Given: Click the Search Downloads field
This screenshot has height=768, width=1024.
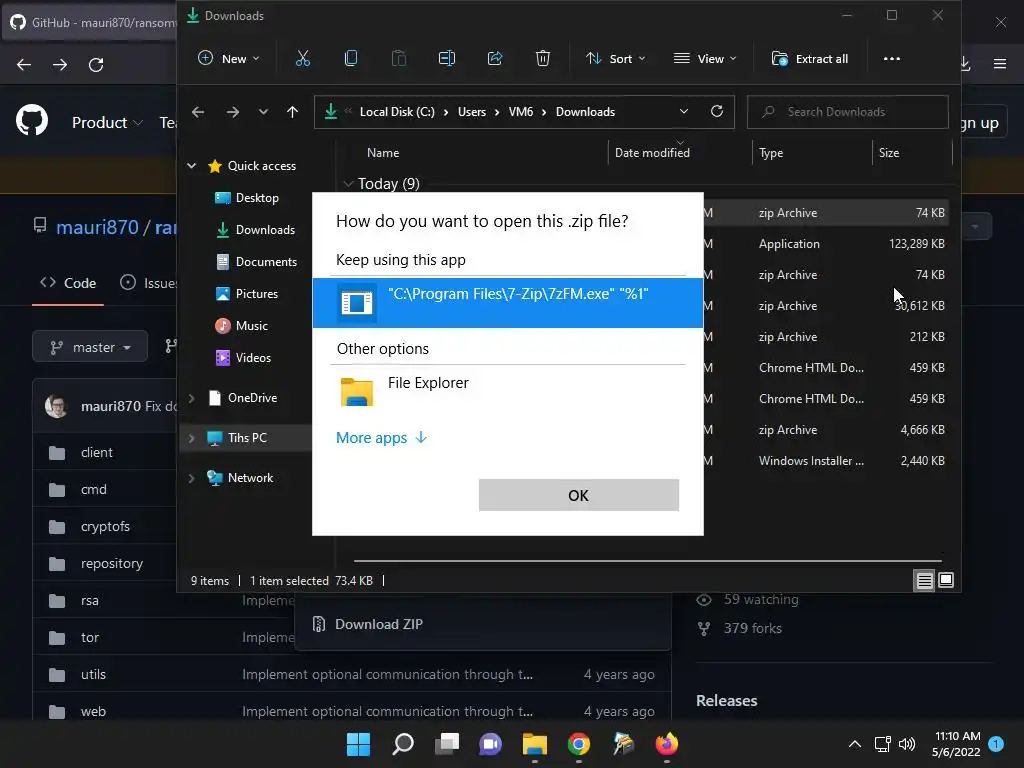Looking at the screenshot, I should pos(848,112).
